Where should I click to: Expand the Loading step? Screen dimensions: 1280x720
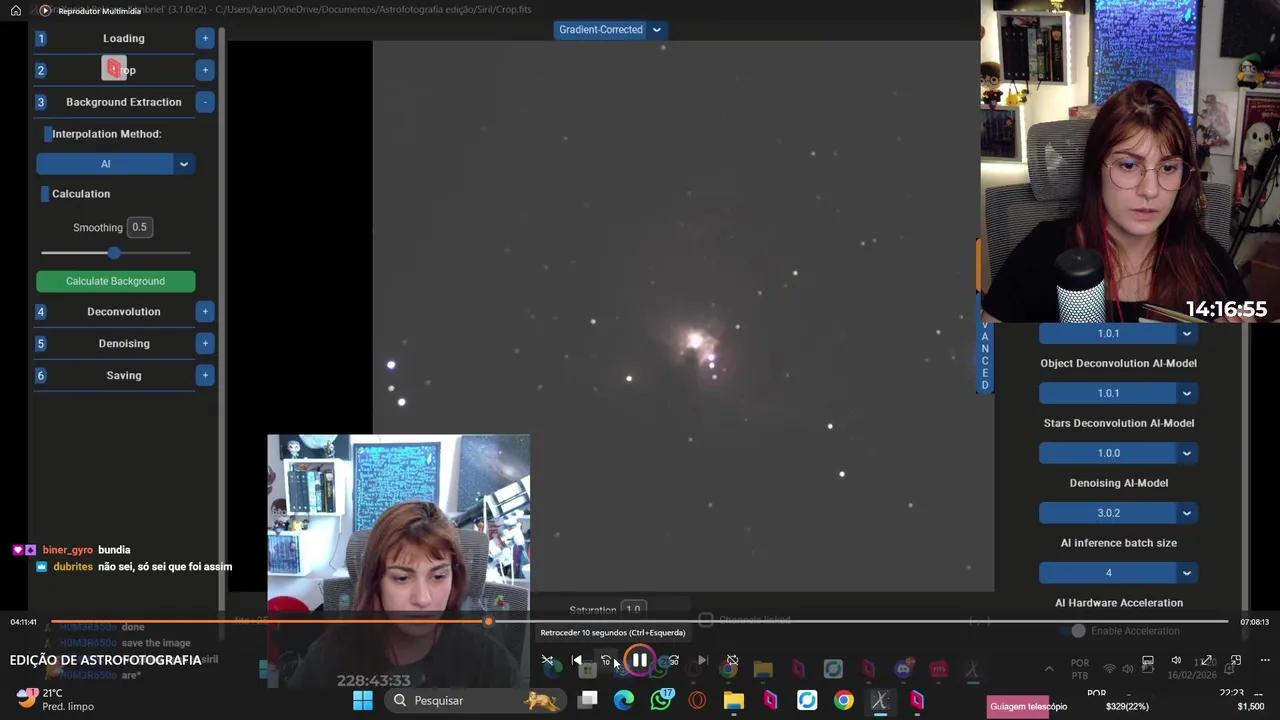tap(205, 38)
